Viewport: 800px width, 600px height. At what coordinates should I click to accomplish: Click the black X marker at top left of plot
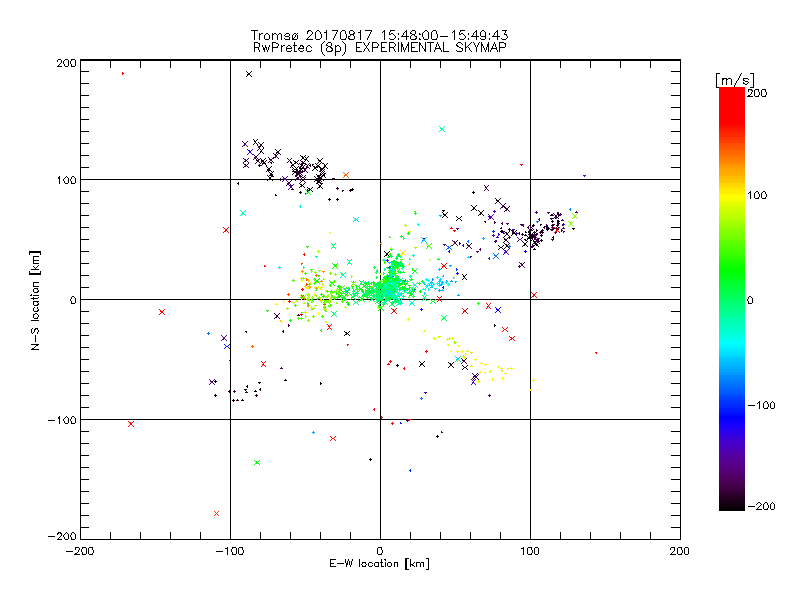(249, 74)
